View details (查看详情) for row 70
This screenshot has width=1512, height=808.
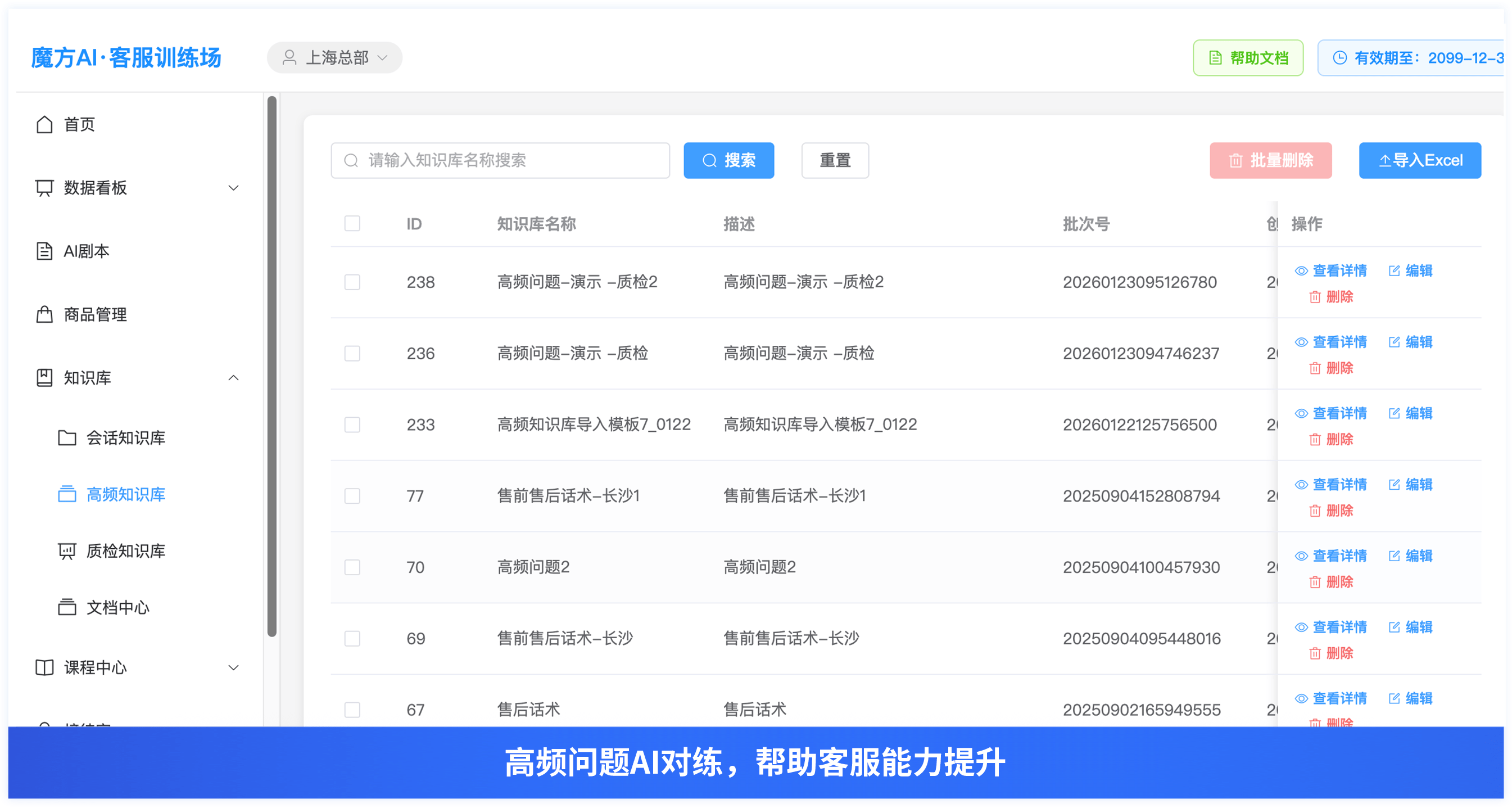pyautogui.click(x=1330, y=556)
